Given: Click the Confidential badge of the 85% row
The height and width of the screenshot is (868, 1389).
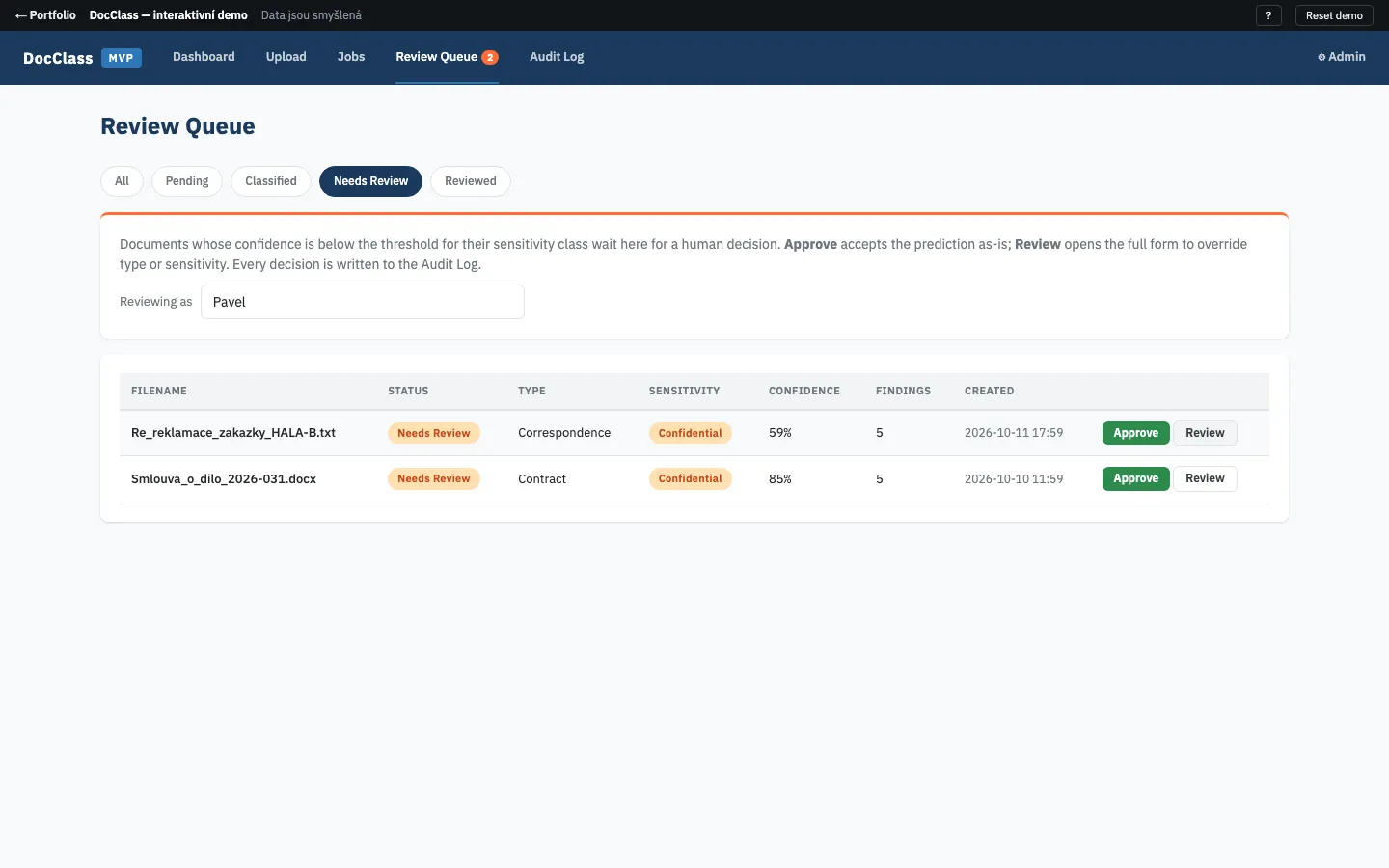Looking at the screenshot, I should coord(691,478).
